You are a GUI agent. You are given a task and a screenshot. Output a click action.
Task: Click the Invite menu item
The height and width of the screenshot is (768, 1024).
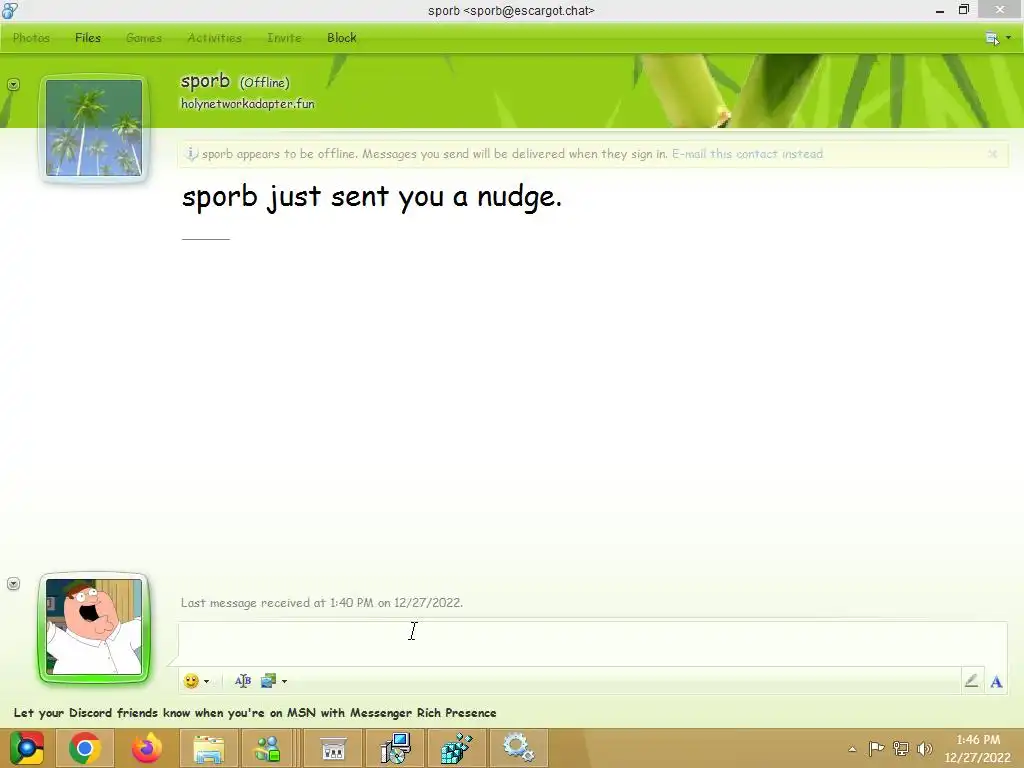pyautogui.click(x=284, y=38)
